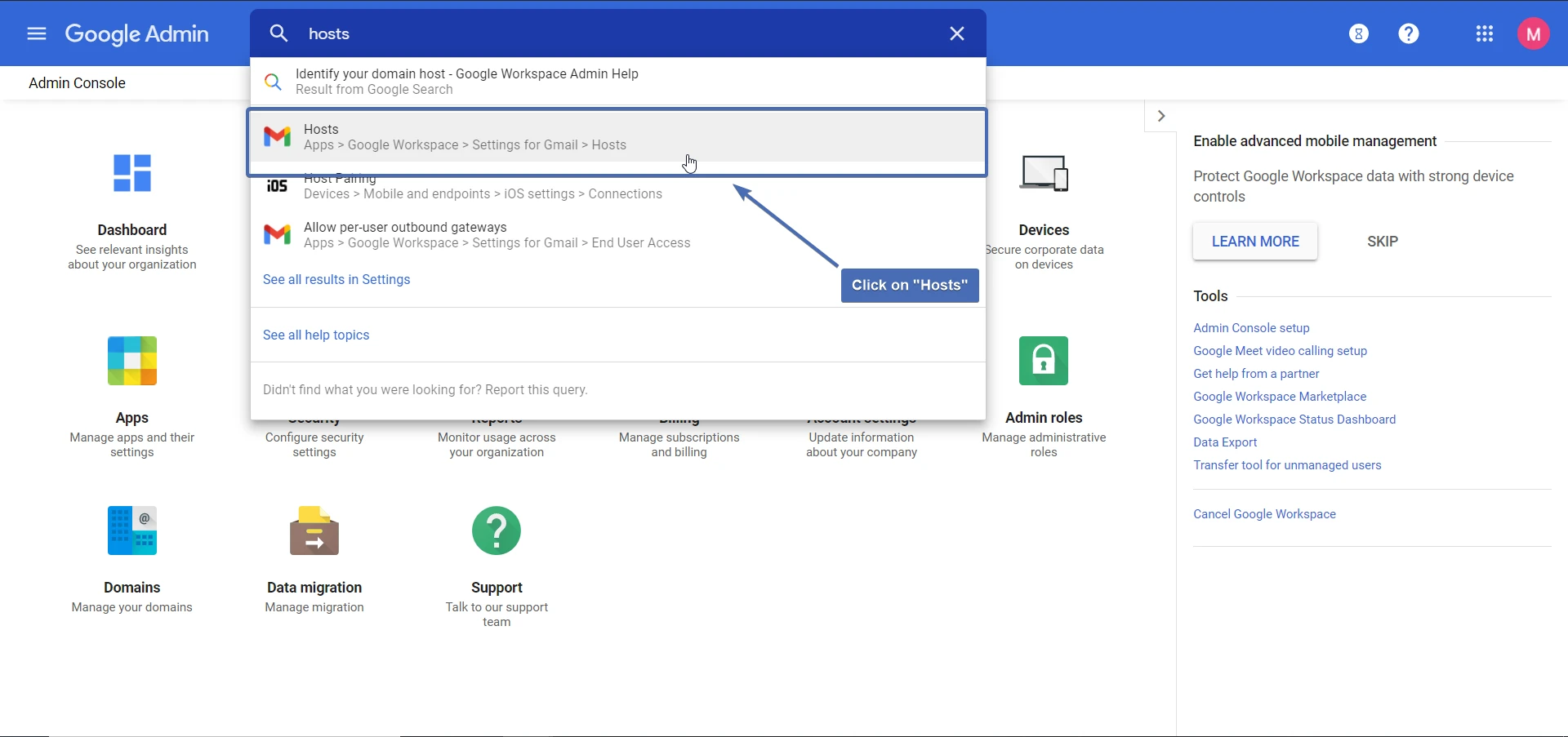
Task: Open See all results in Settings
Action: pyautogui.click(x=336, y=280)
